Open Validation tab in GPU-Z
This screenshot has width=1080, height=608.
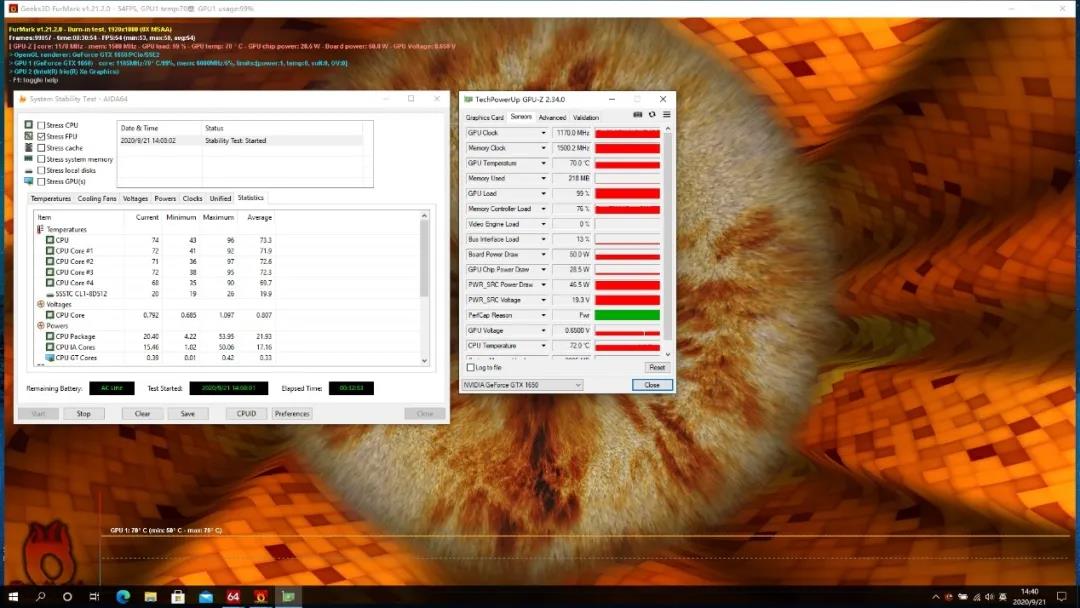[586, 118]
